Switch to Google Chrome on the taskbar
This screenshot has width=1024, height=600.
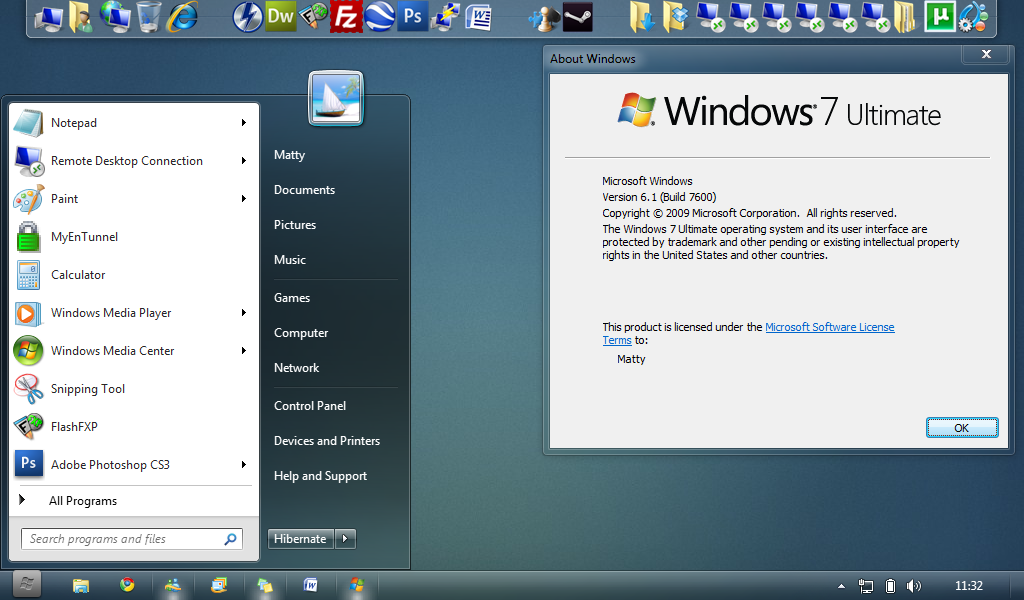click(127, 585)
